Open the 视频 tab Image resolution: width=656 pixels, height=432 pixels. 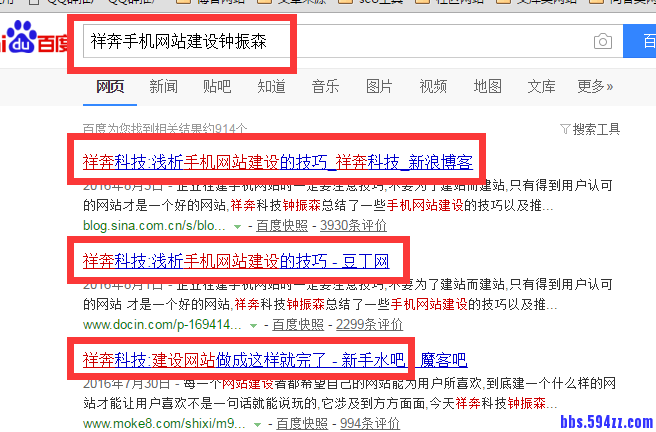(433, 86)
